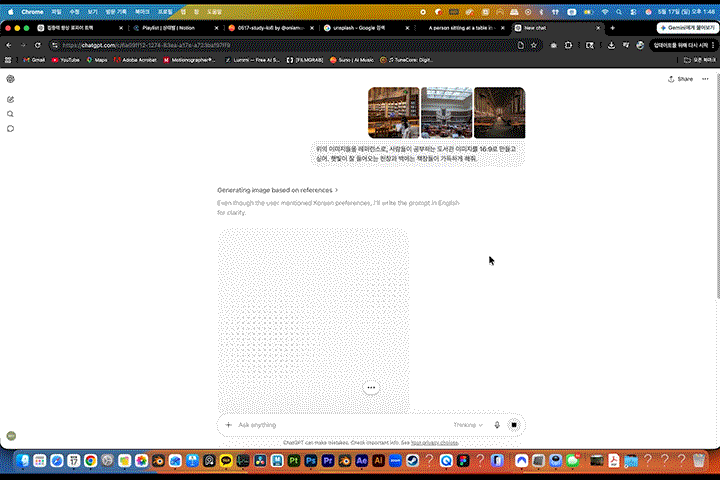Go forward with the browser forward arrow
This screenshot has width=720, height=480.
(x=23, y=45)
